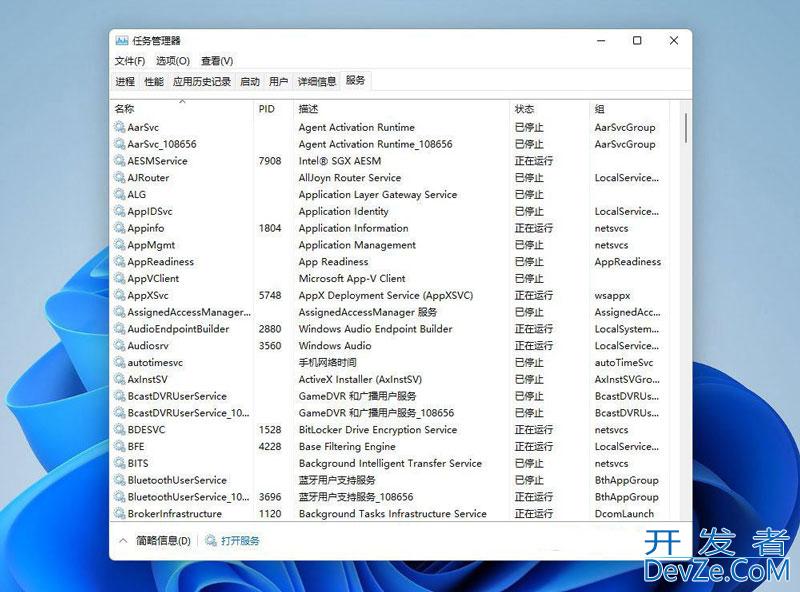Click the gear icon next to AppReadiness
The width and height of the screenshot is (800, 592).
coord(119,262)
